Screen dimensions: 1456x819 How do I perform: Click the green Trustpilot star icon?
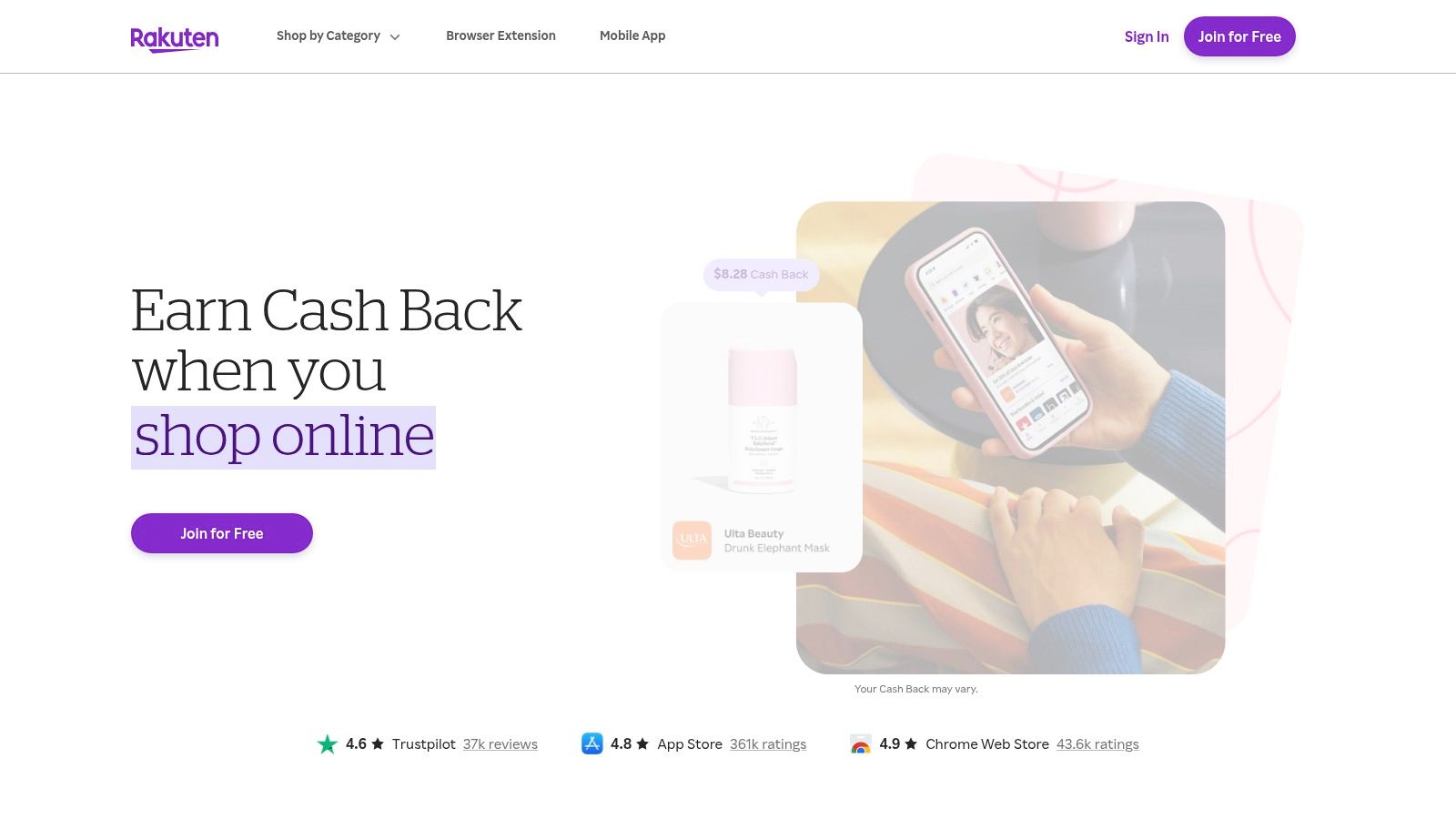[x=327, y=744]
